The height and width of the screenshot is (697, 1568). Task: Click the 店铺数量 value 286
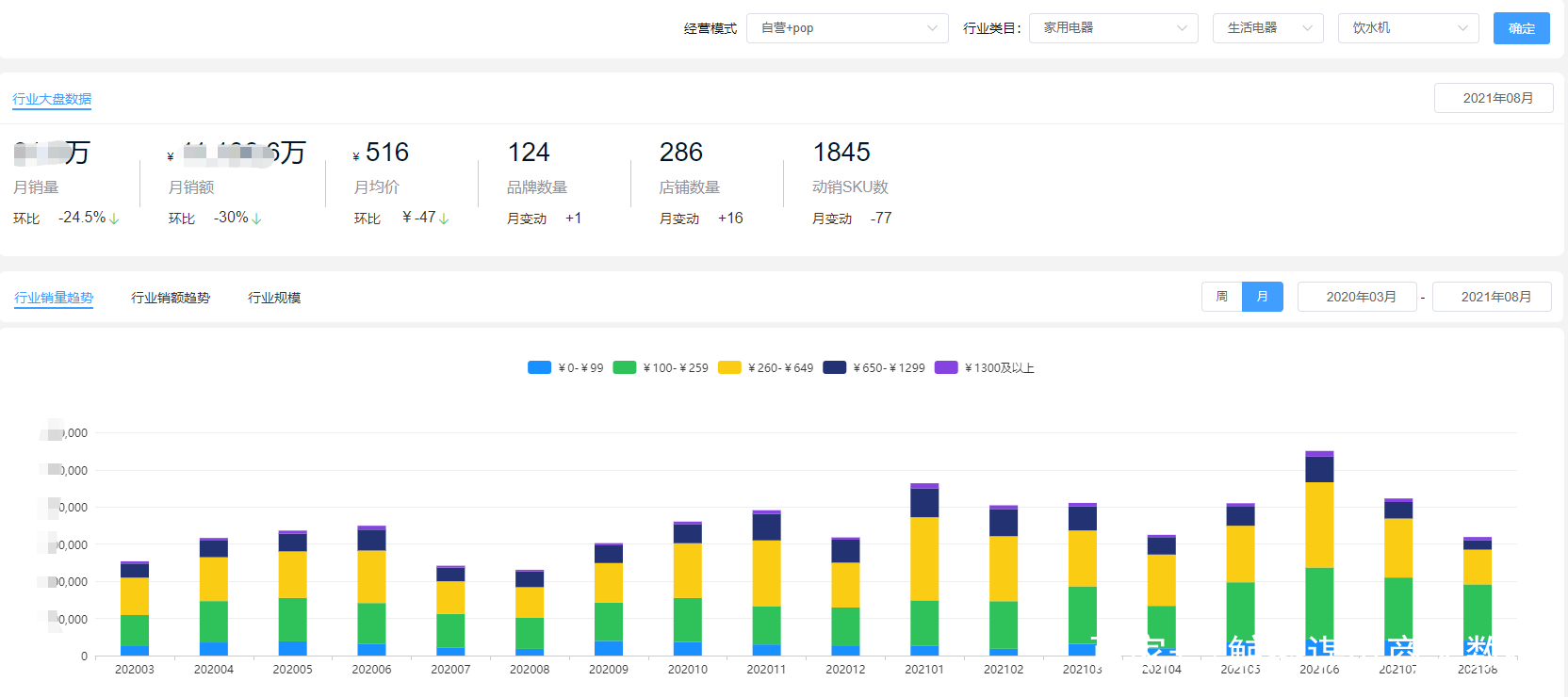coord(681,152)
